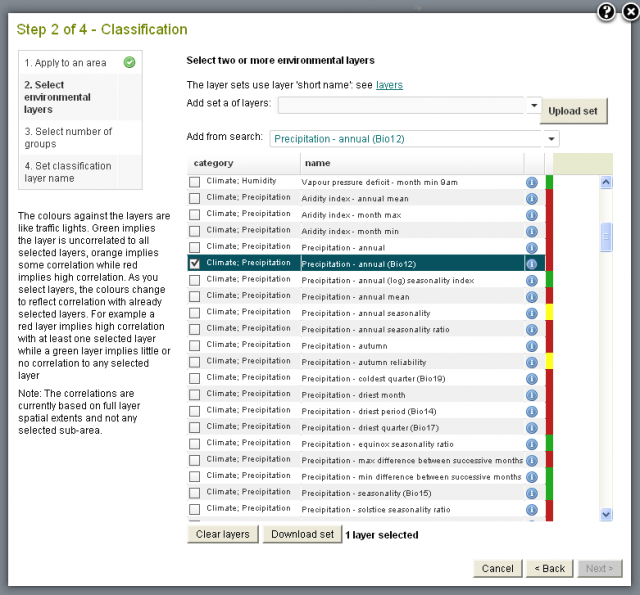This screenshot has height=595, width=640.
Task: Click the Clear layers button
Action: 222,534
